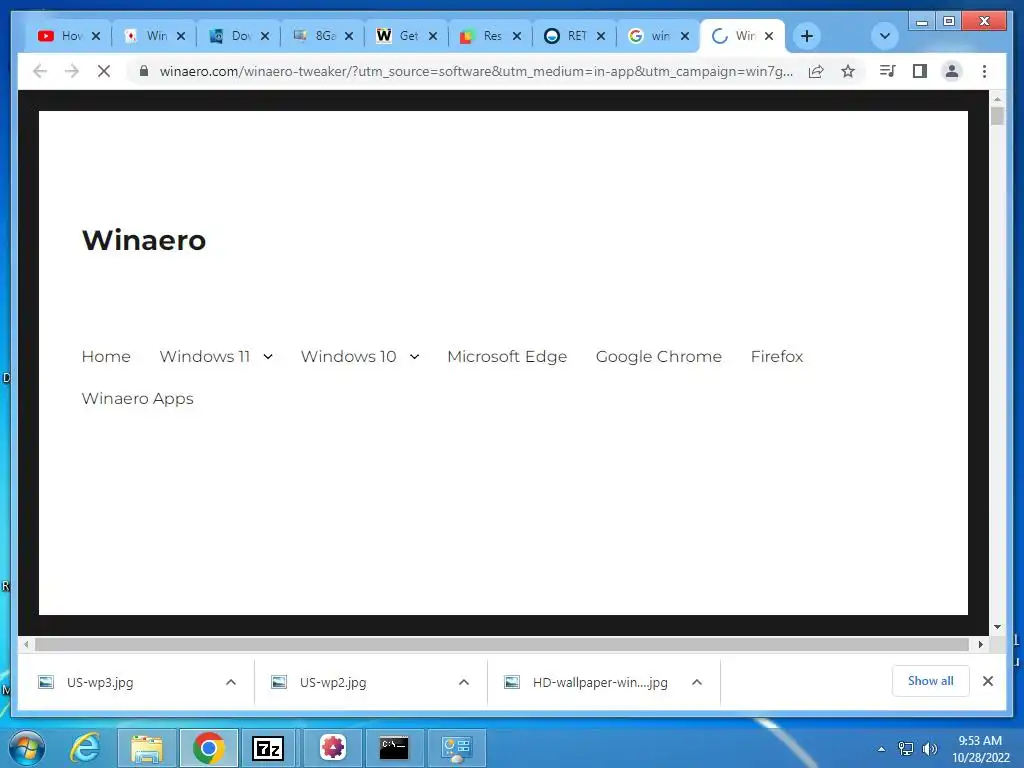Expand the Windows 10 submenu chevron

[x=414, y=357]
